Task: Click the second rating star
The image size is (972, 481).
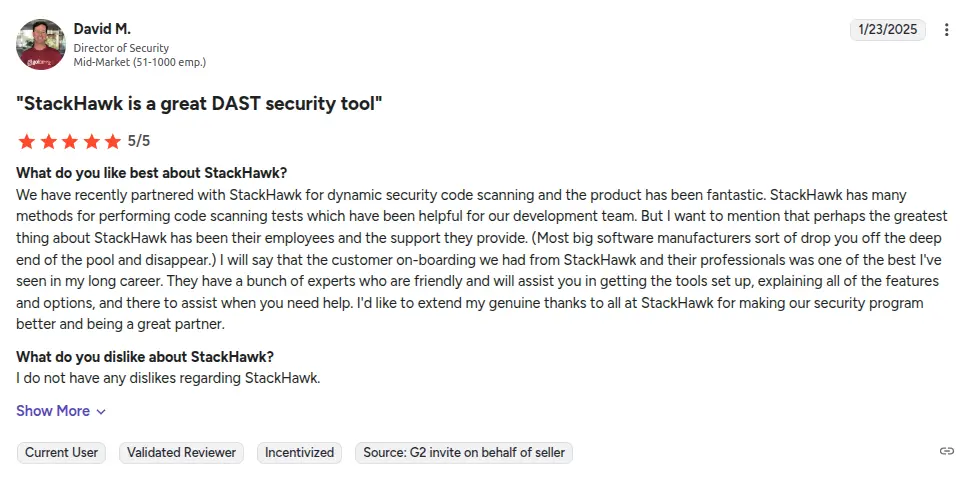Action: point(48,141)
